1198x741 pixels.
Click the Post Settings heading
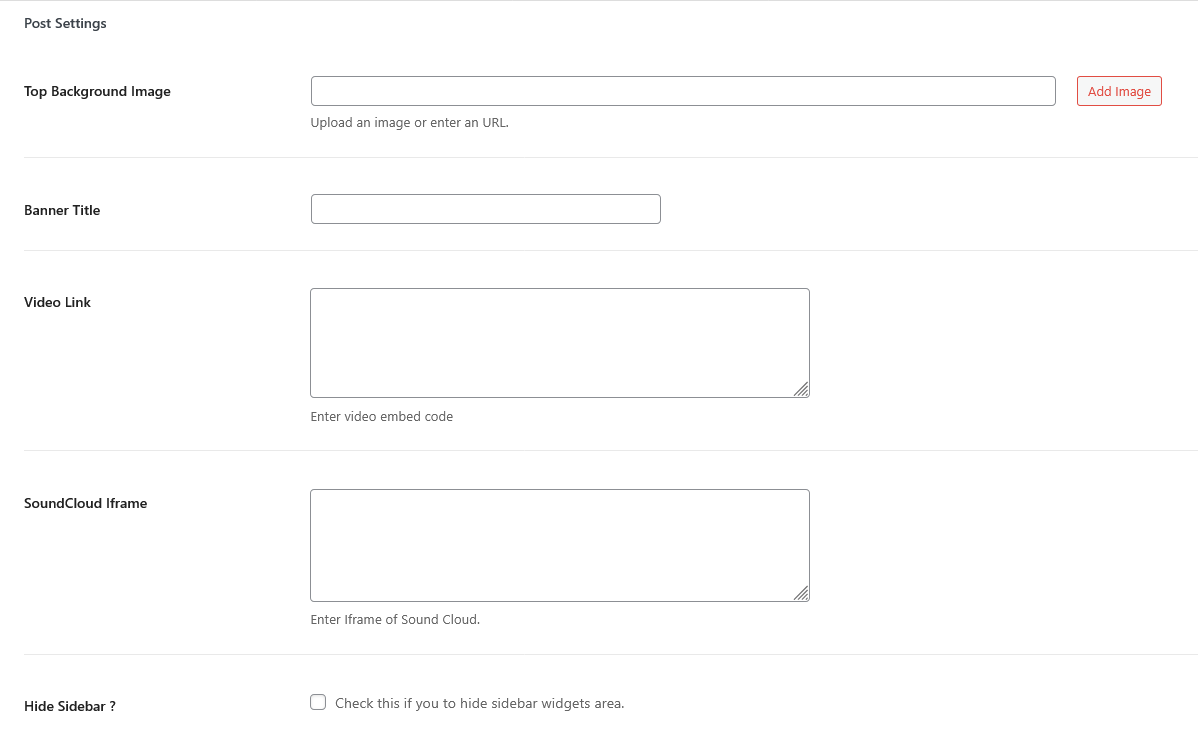pyautogui.click(x=65, y=23)
